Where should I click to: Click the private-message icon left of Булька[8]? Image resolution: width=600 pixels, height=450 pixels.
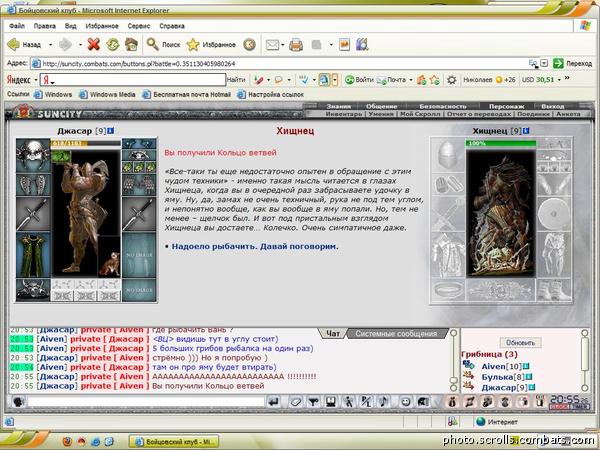coord(468,377)
